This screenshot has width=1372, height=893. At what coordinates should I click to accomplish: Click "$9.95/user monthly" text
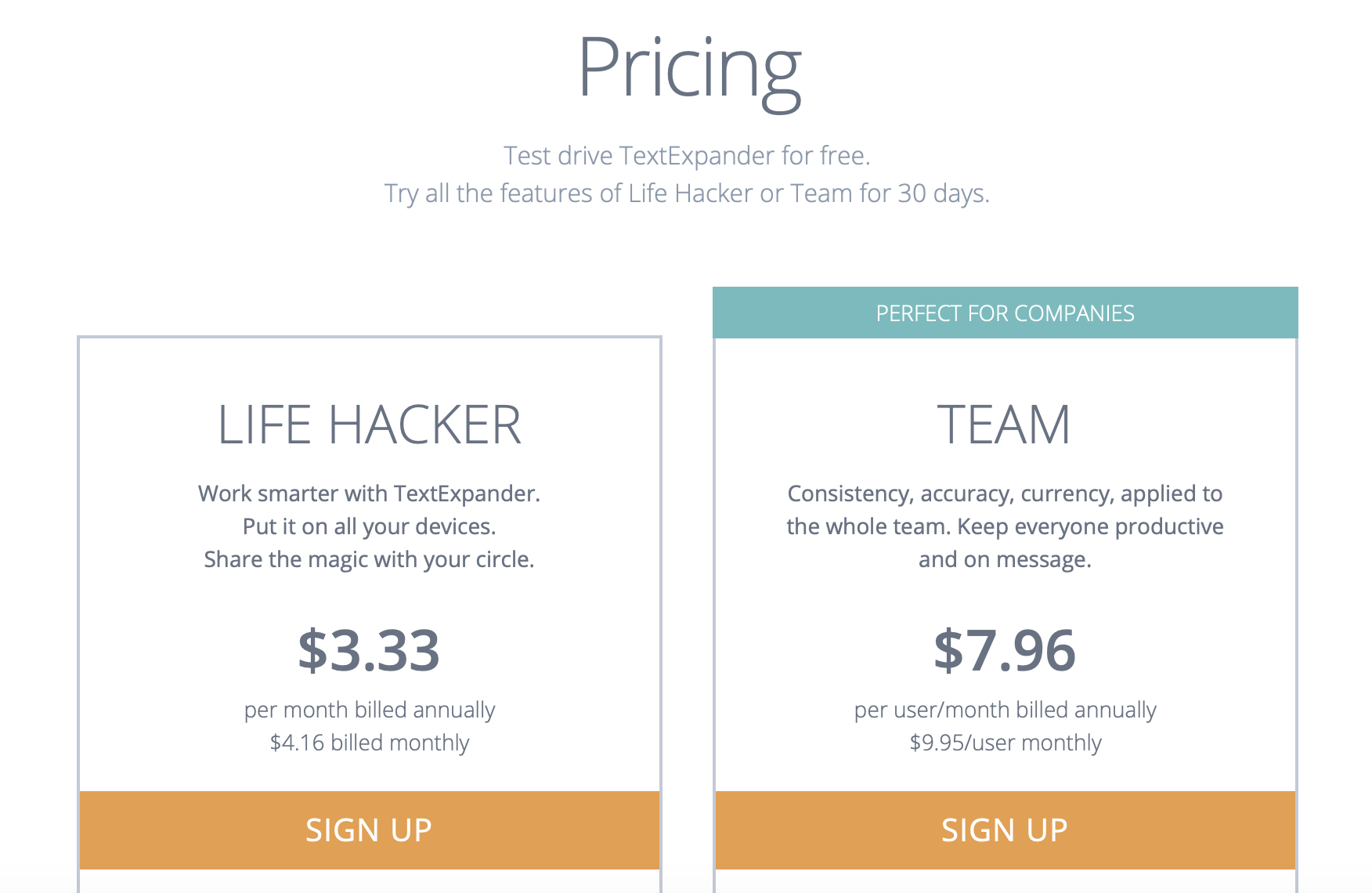pyautogui.click(x=1005, y=743)
